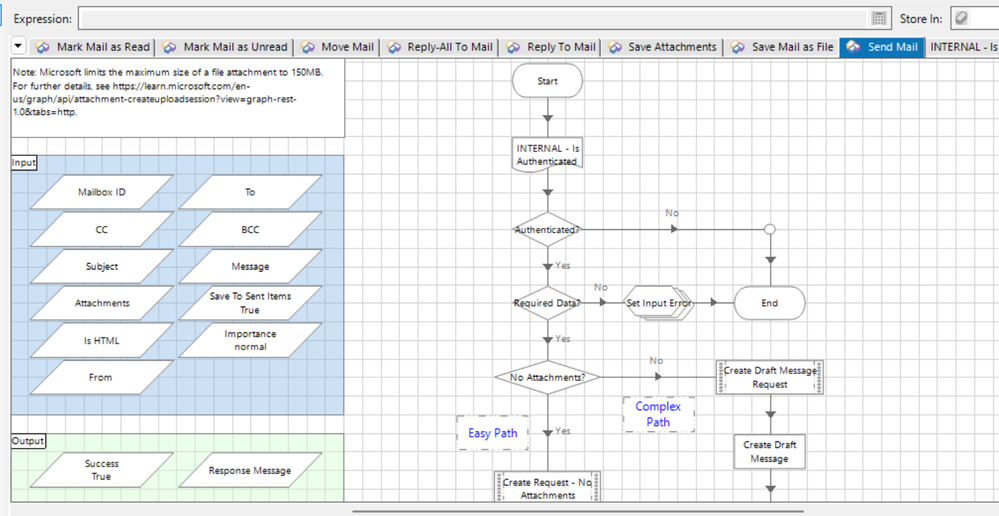Viewport: 999px width, 516px height.
Task: Click the horizontal scrollbar at the bottom
Action: 578,511
